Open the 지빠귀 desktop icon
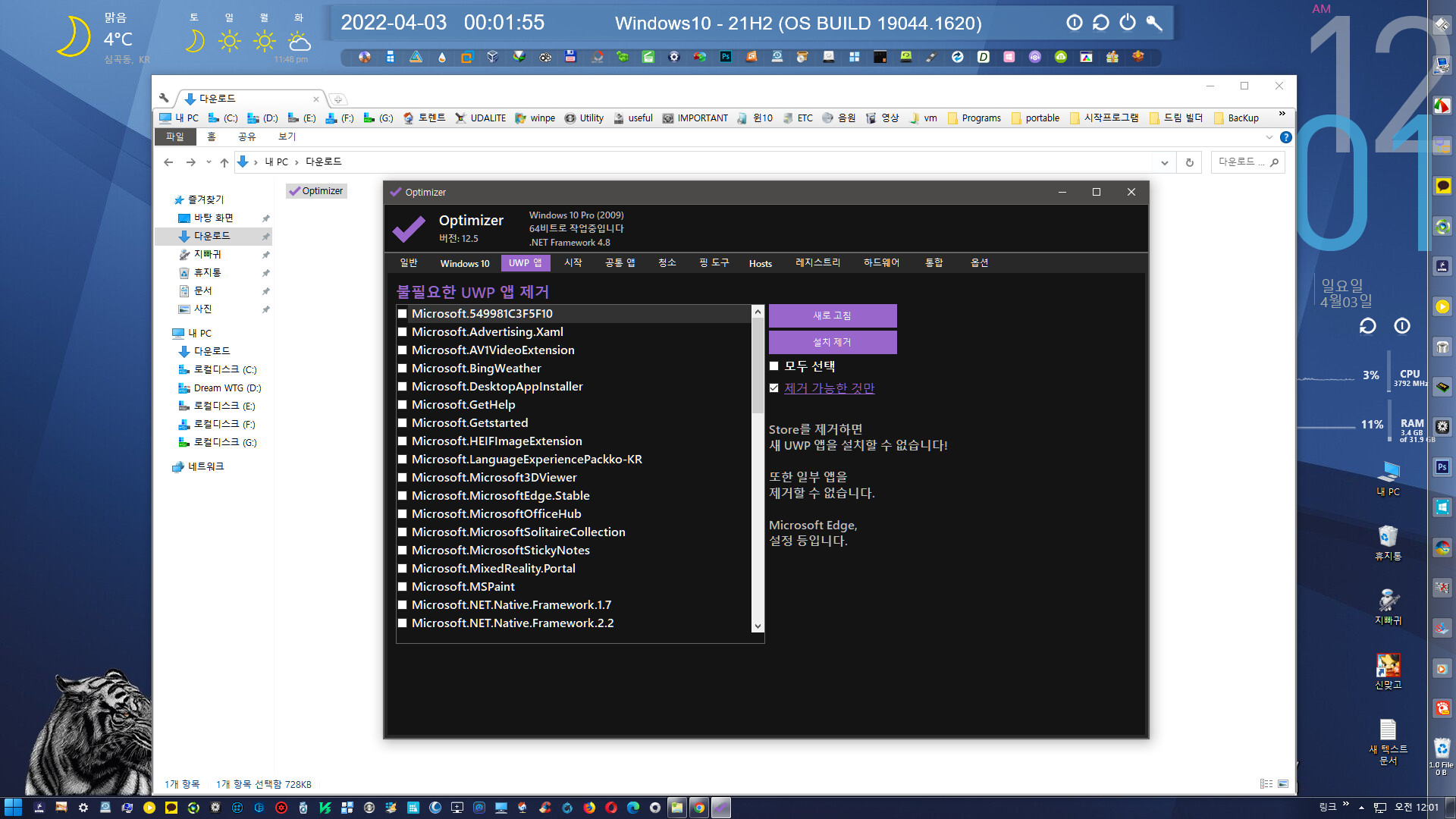This screenshot has width=1456, height=819. point(1388,607)
